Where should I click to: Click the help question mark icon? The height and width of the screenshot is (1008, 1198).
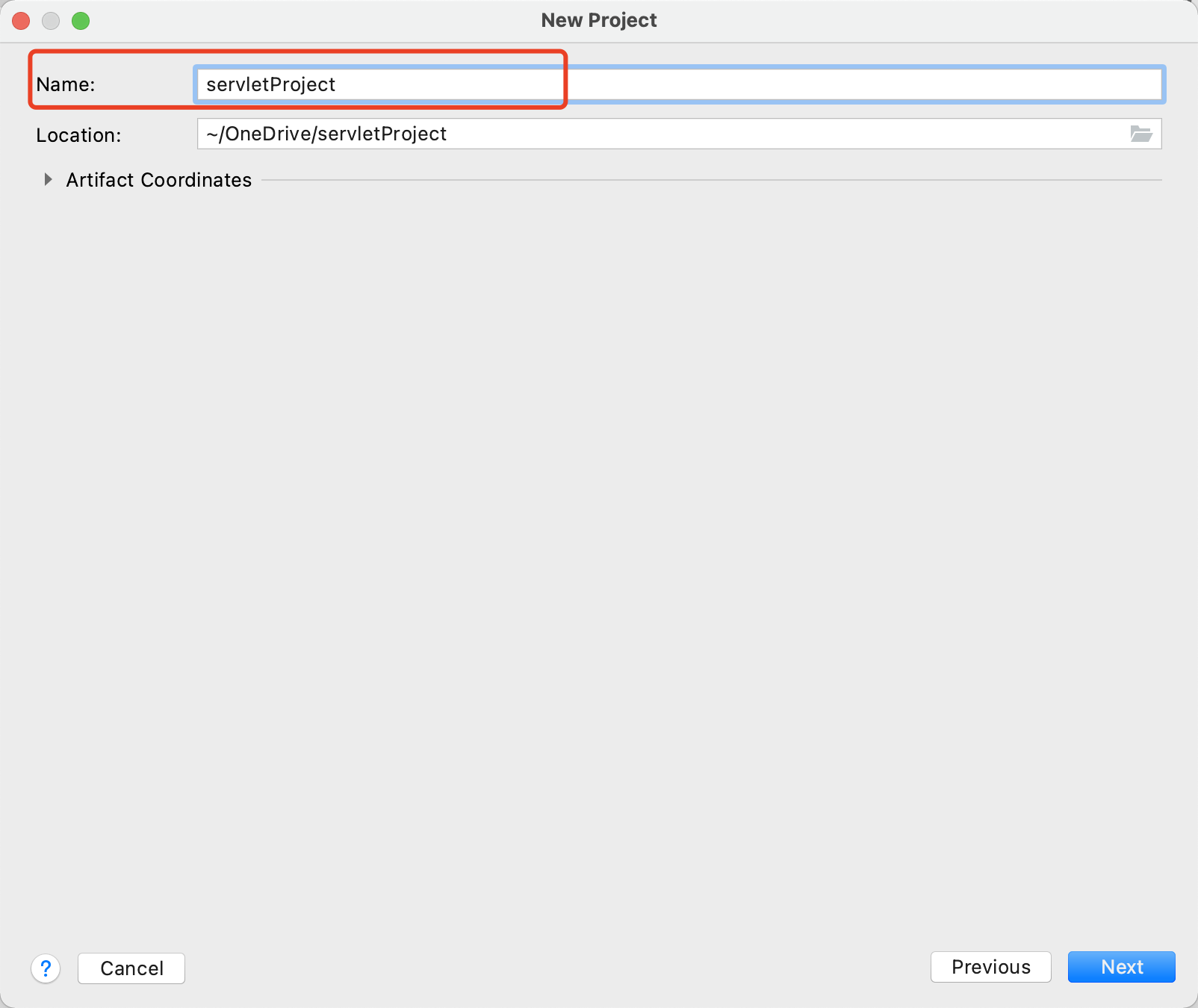(46, 968)
